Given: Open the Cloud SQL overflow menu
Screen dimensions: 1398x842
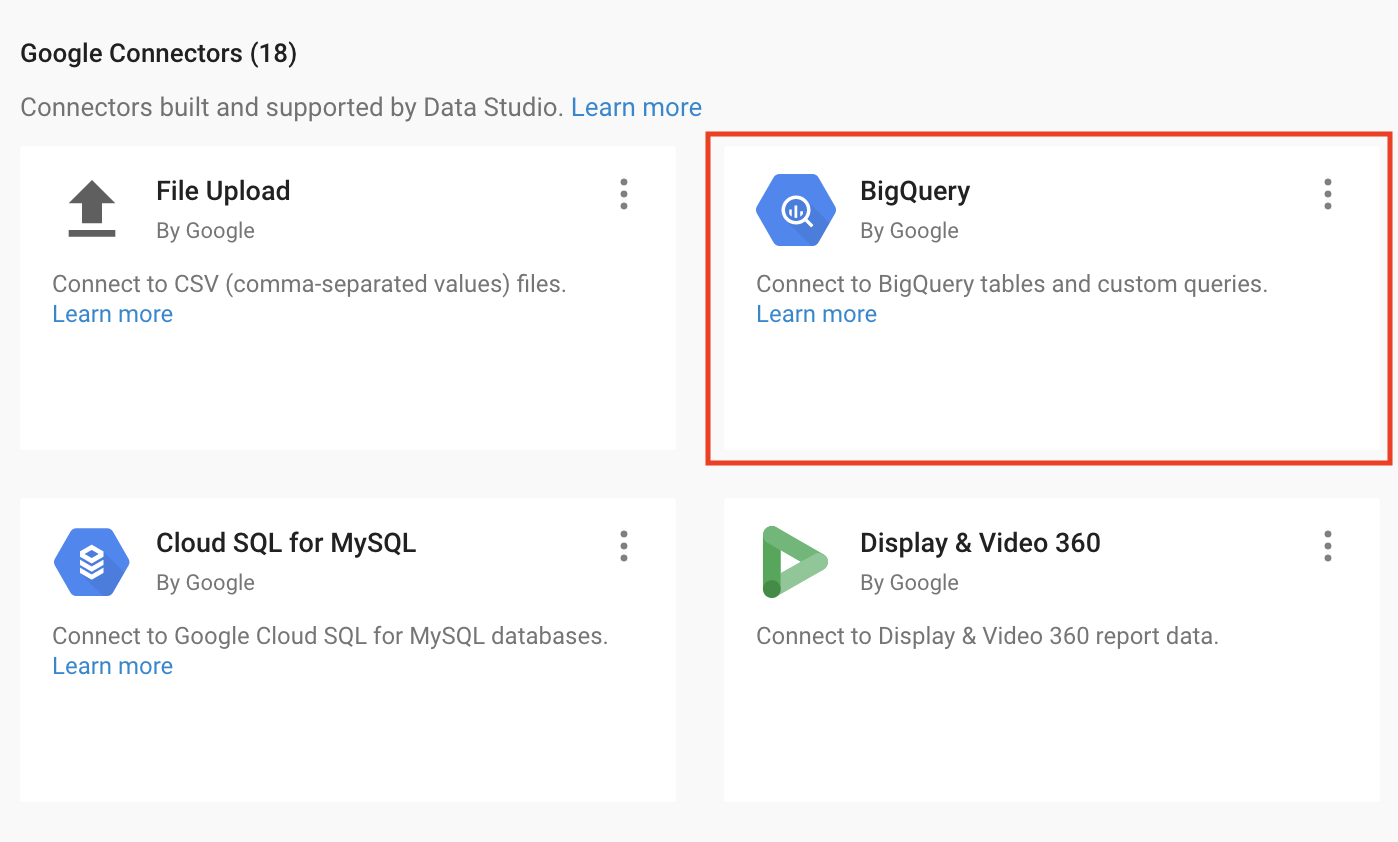Looking at the screenshot, I should tap(623, 546).
